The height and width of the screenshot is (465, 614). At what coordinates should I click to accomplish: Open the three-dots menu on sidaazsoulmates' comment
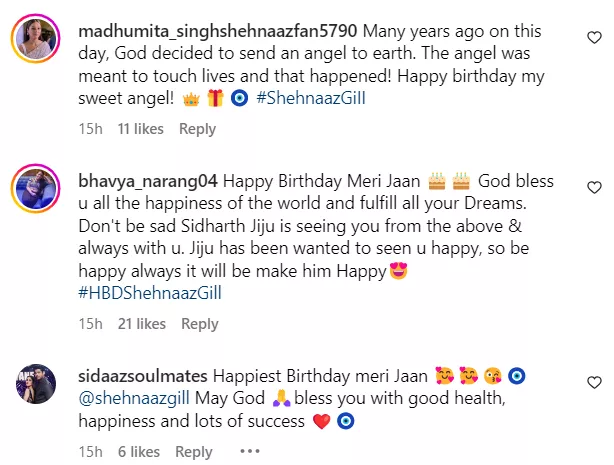(x=250, y=452)
